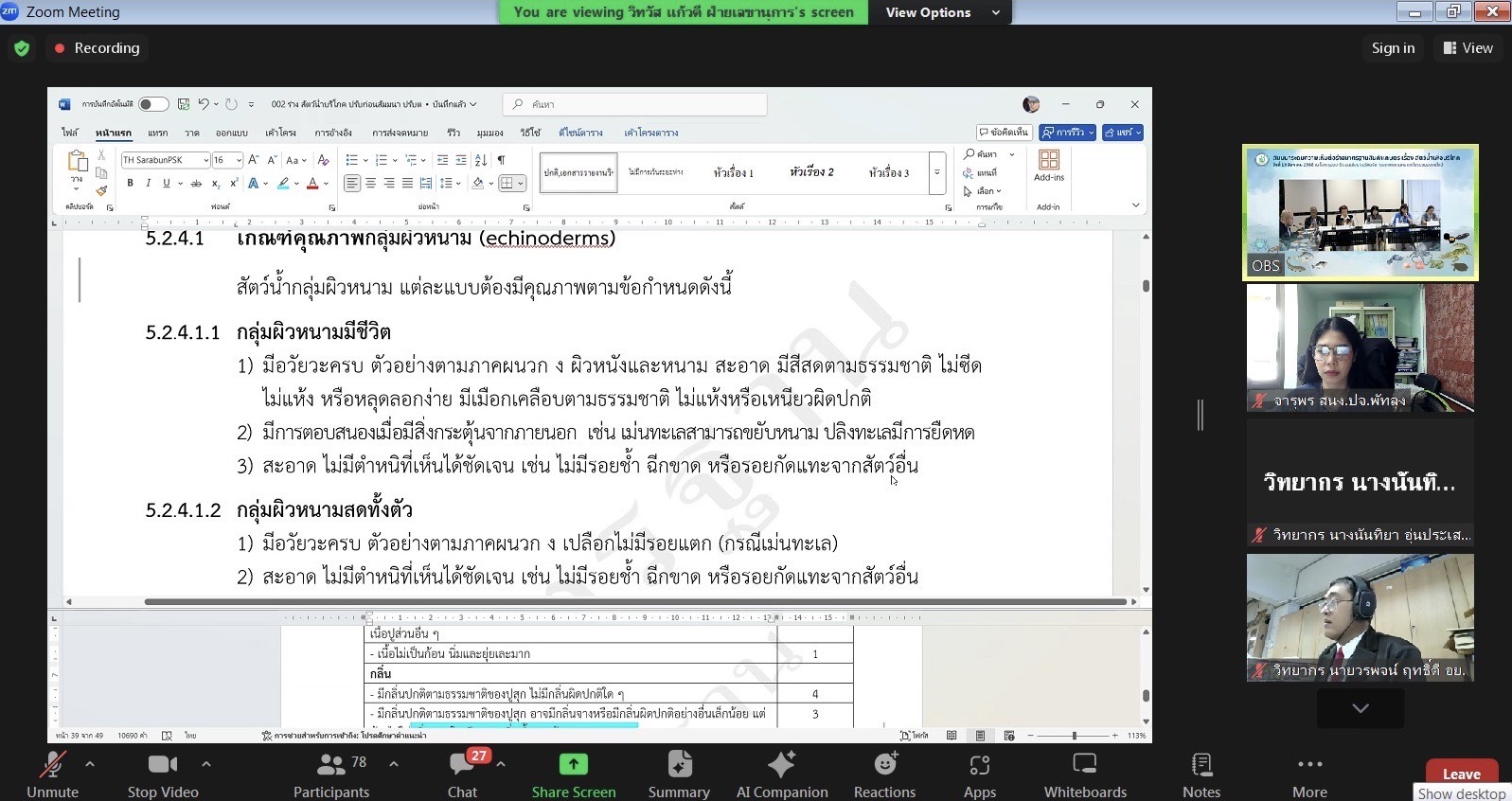1512x801 pixels.
Task: Click the green Share Screen button
Action: 574,774
